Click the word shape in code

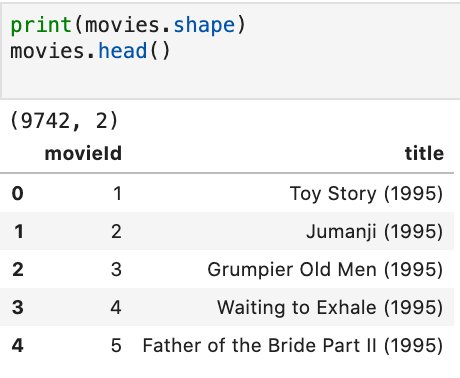coord(204,26)
